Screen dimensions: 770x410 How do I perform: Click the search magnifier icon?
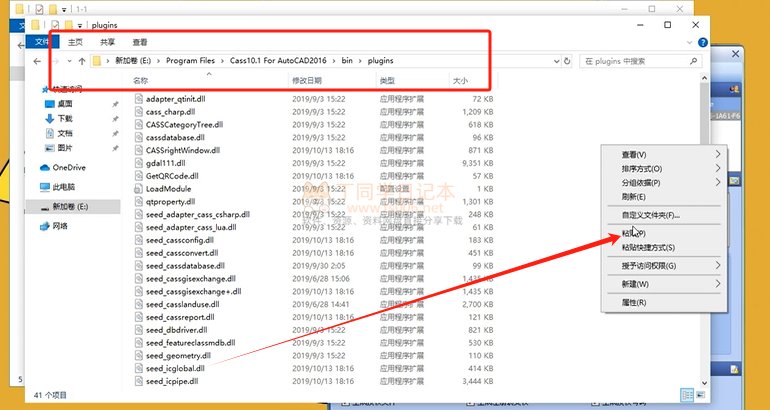[x=693, y=61]
